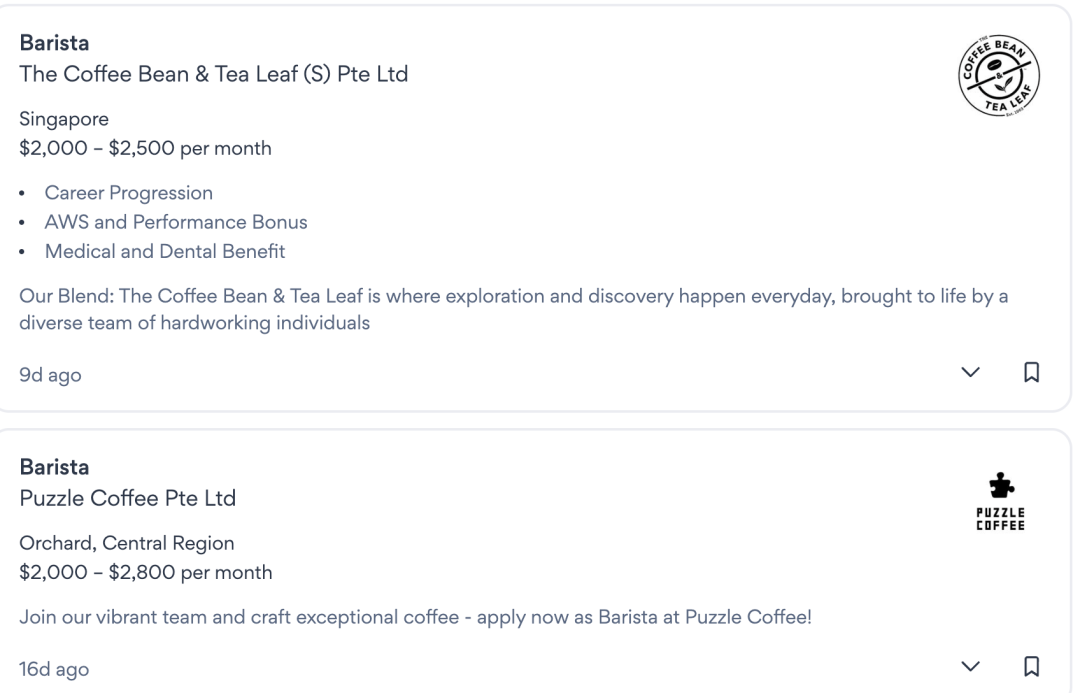
Task: Click The Coffee Bean & Tea Leaf (S) Pte Ltd
Action: point(213,74)
